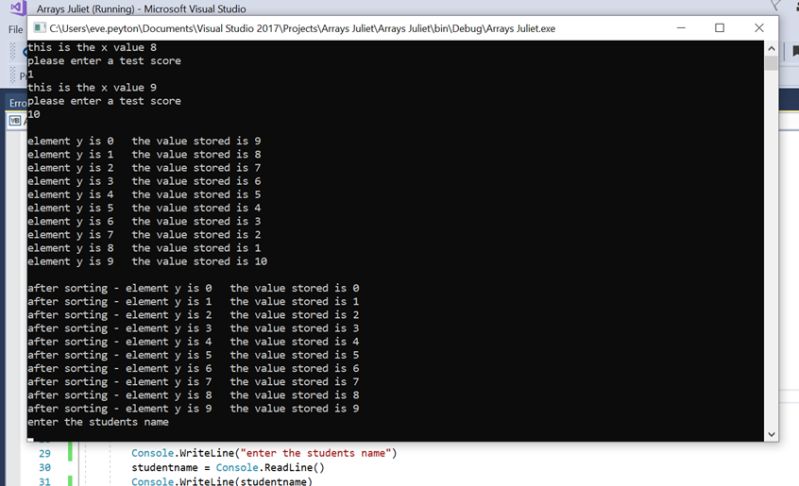The image size is (799, 486).
Task: Click code line number 30
Action: (x=44, y=468)
